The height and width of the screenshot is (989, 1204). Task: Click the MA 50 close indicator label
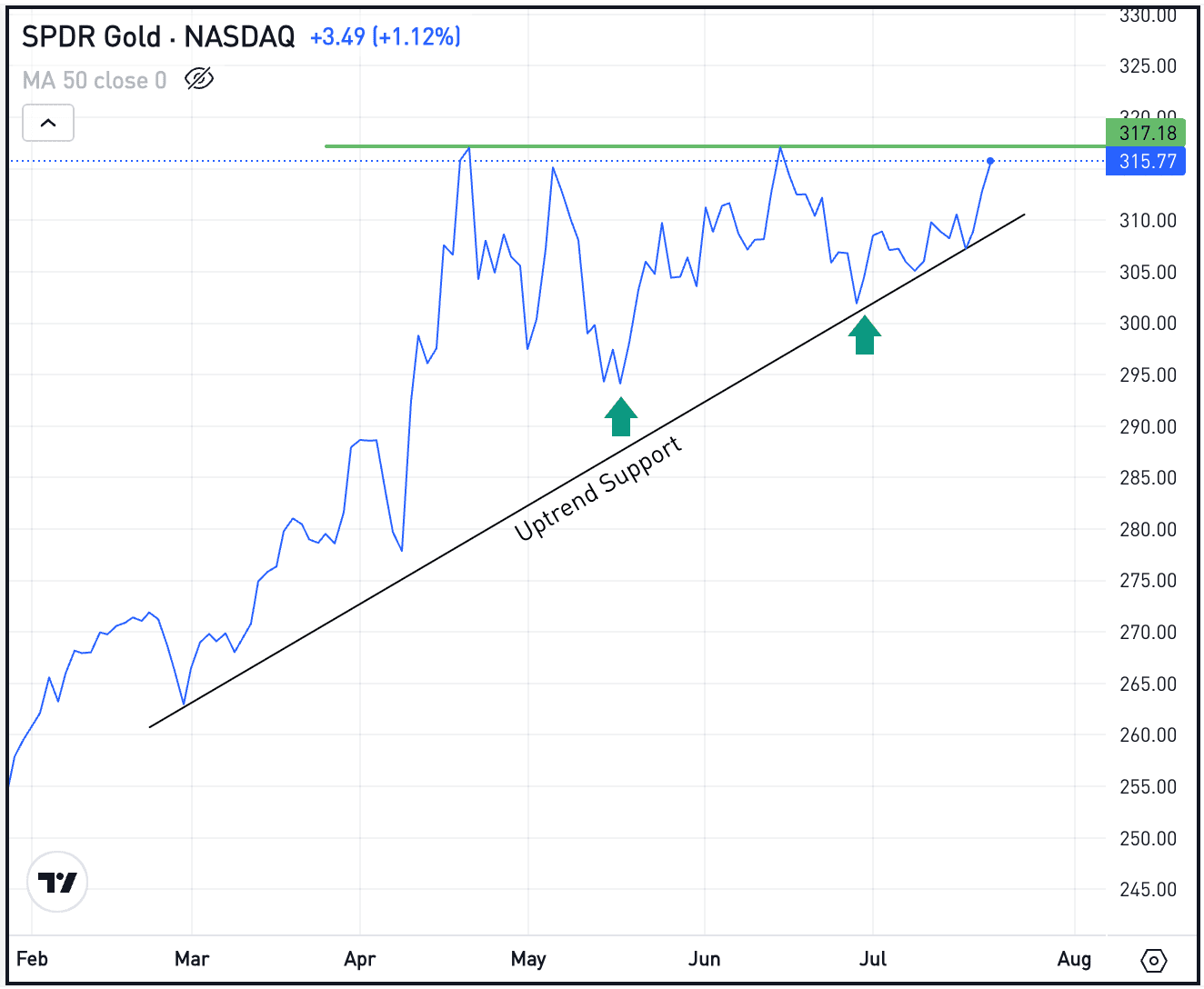point(94,80)
